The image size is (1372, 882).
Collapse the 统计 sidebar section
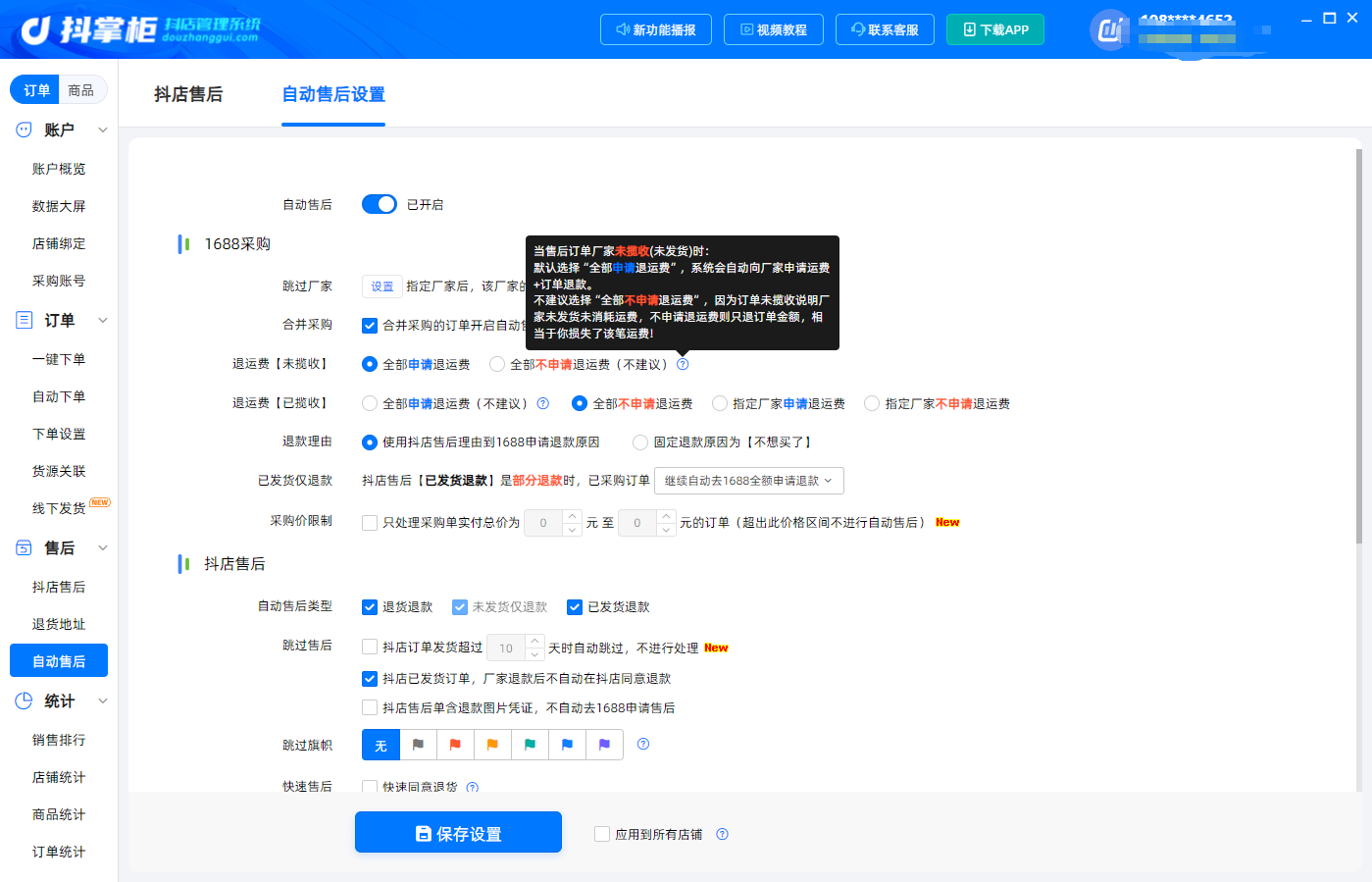[x=103, y=700]
